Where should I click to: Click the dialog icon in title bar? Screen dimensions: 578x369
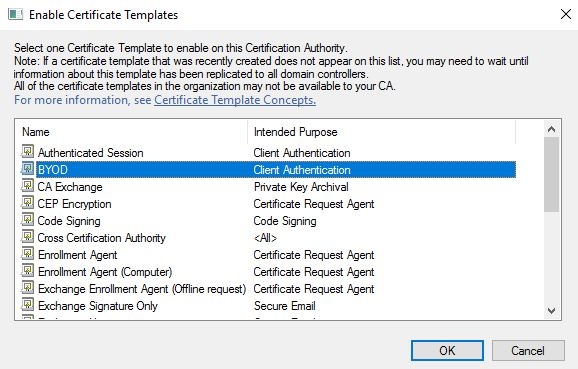click(15, 15)
